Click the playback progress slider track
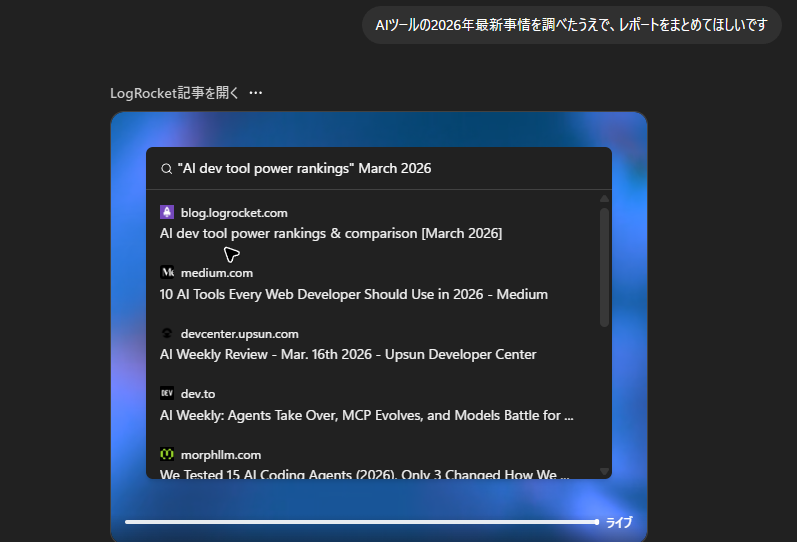 coord(361,522)
